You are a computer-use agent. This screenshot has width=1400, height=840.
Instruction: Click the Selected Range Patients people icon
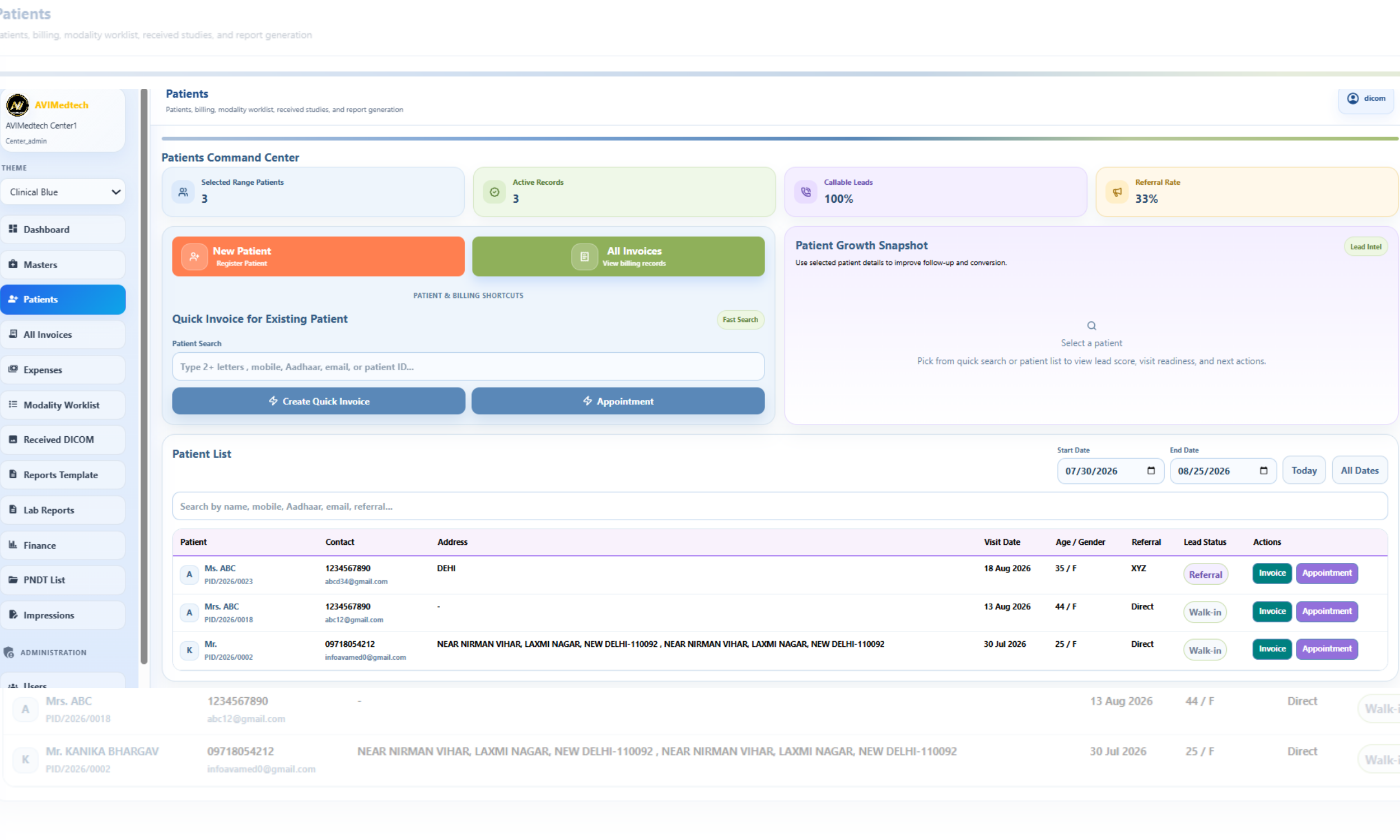[x=183, y=192]
